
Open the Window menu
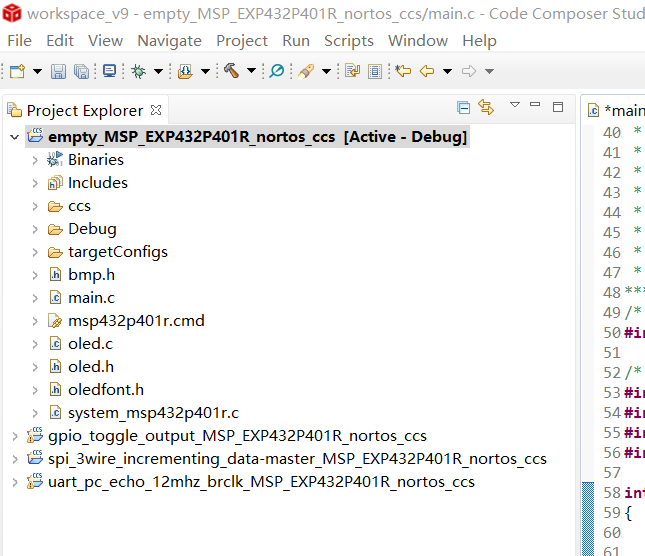(x=418, y=41)
